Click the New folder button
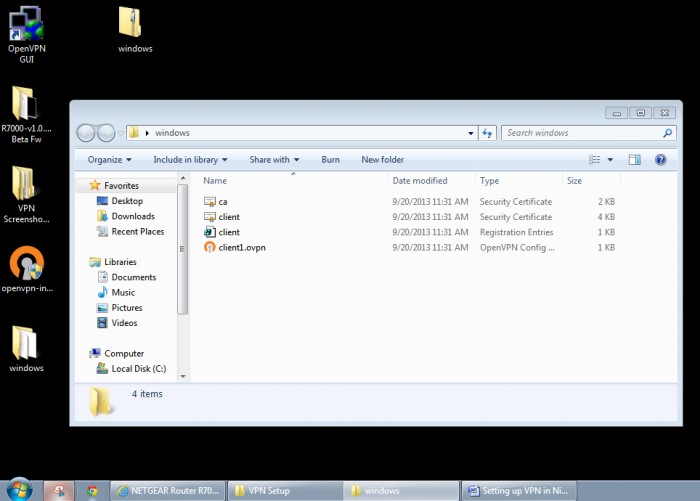The height and width of the screenshot is (501, 700). click(383, 159)
